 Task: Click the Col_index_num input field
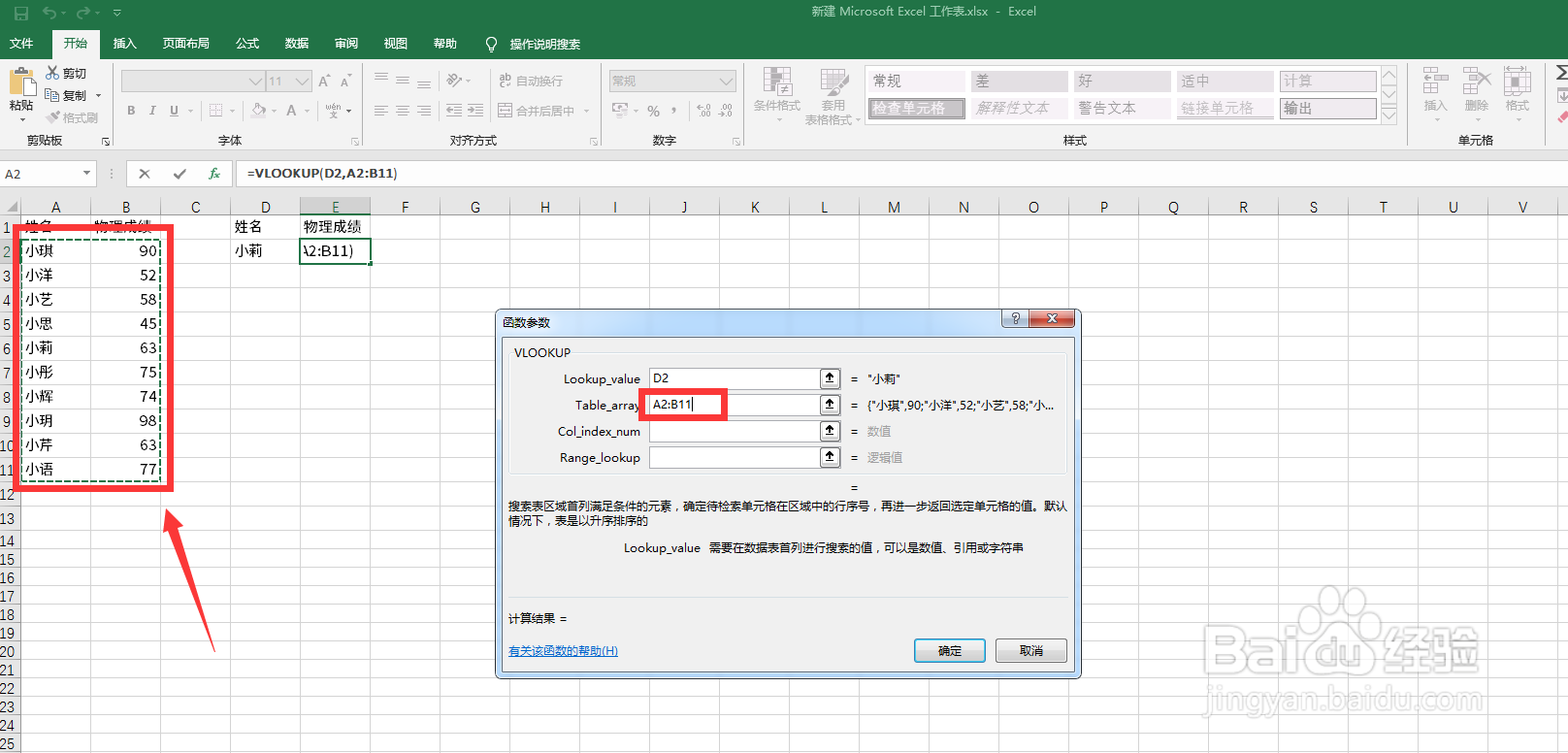click(x=735, y=430)
